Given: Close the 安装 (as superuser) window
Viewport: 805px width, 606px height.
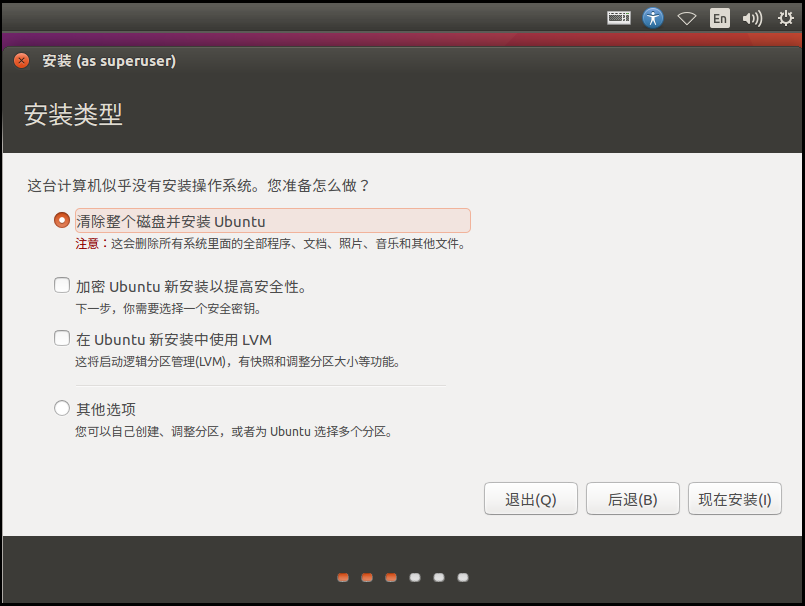Looking at the screenshot, I should [x=22, y=61].
